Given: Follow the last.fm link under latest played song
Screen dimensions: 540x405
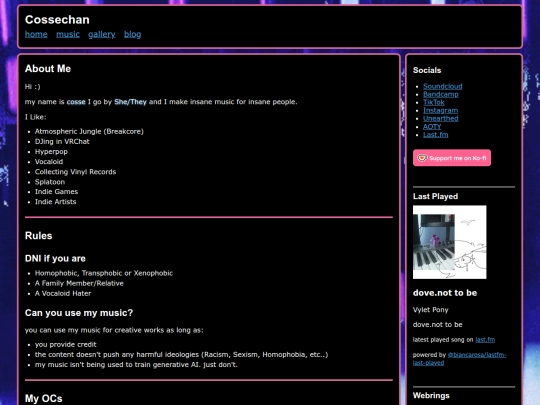Looking at the screenshot, I should [485, 340].
